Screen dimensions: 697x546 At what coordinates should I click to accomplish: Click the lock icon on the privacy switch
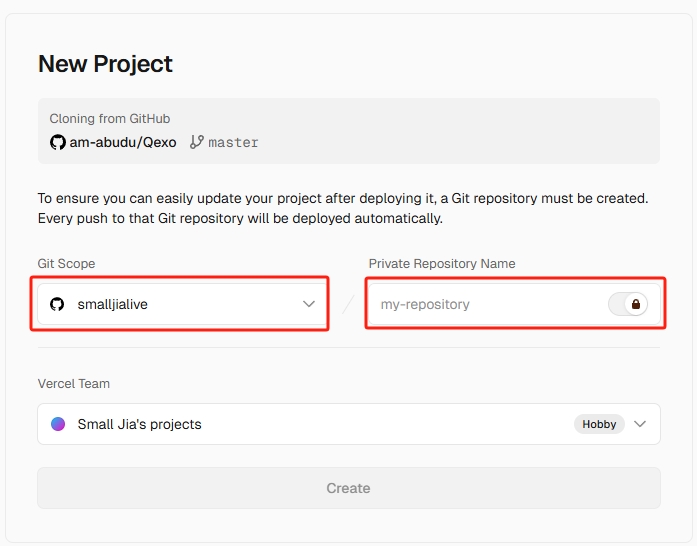click(x=635, y=304)
